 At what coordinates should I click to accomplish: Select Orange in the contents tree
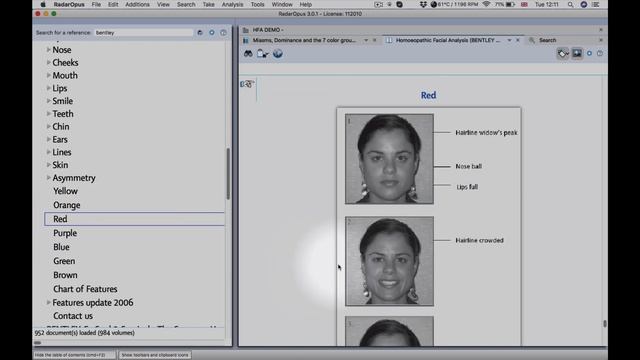click(x=67, y=205)
